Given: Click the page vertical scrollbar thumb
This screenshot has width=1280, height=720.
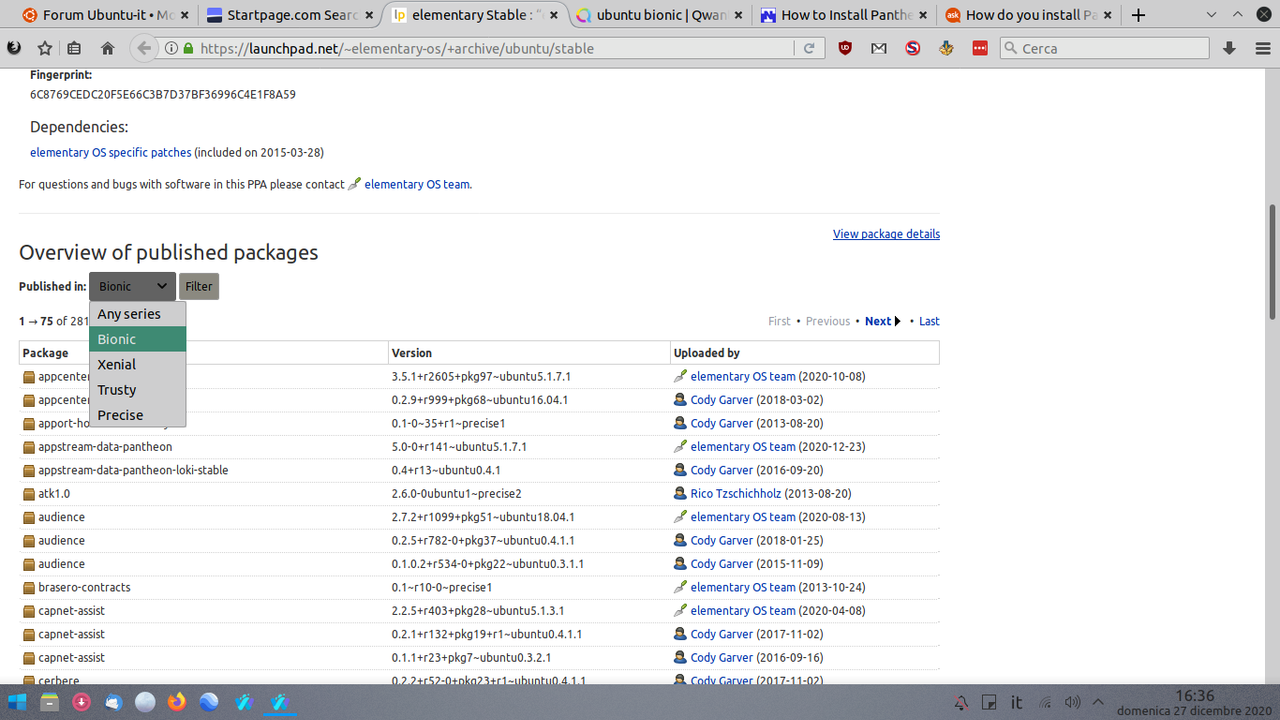Looking at the screenshot, I should coord(1273,262).
